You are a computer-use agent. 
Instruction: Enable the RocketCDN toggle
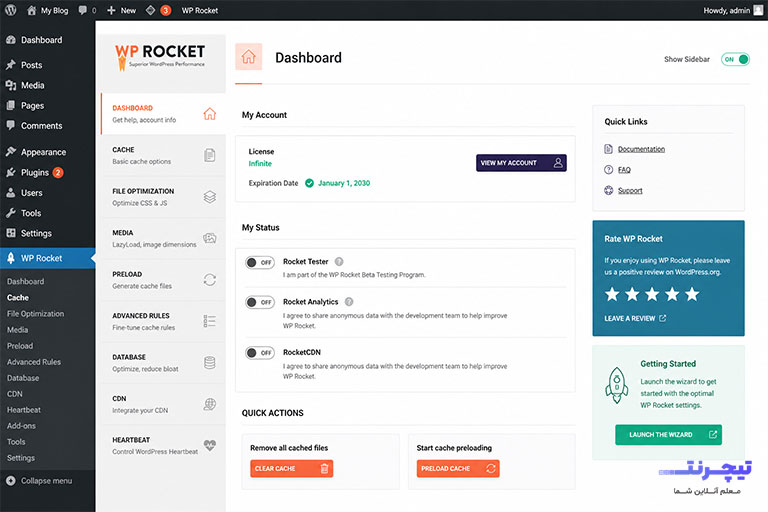click(260, 353)
